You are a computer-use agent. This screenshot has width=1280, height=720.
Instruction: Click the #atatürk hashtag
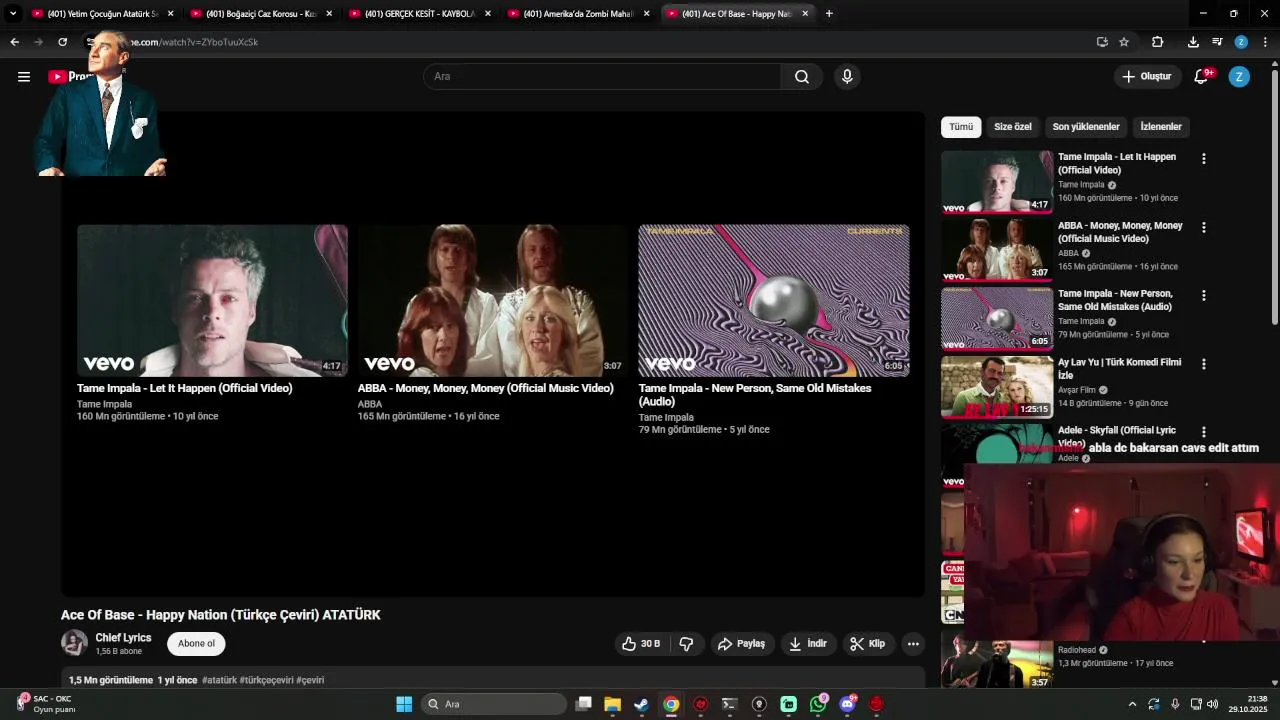click(x=219, y=680)
